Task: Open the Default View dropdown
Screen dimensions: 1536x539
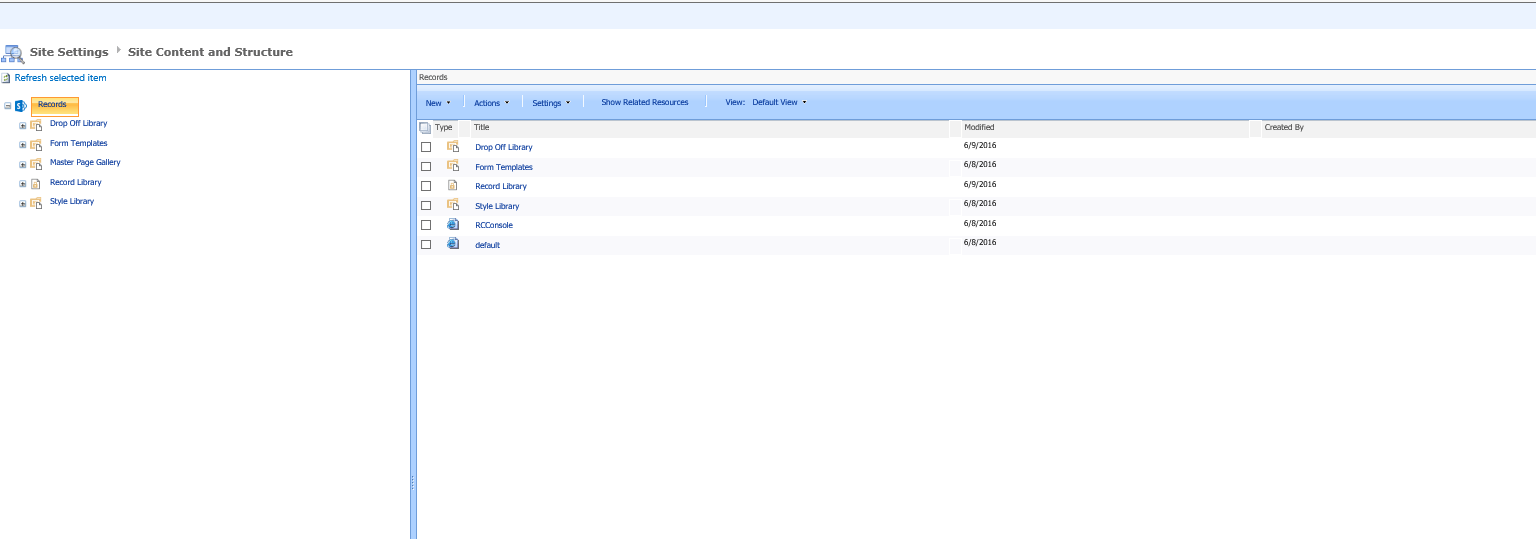Action: (779, 102)
